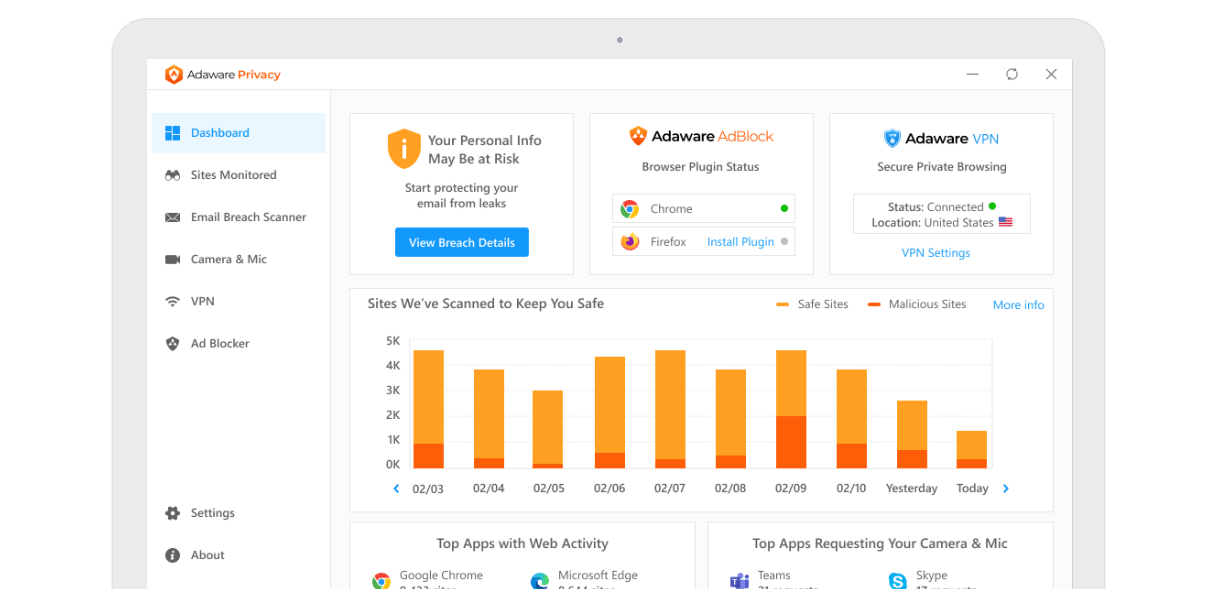The height and width of the screenshot is (589, 1217).
Task: Click the VPN wifi icon in sidebar
Action: (172, 301)
